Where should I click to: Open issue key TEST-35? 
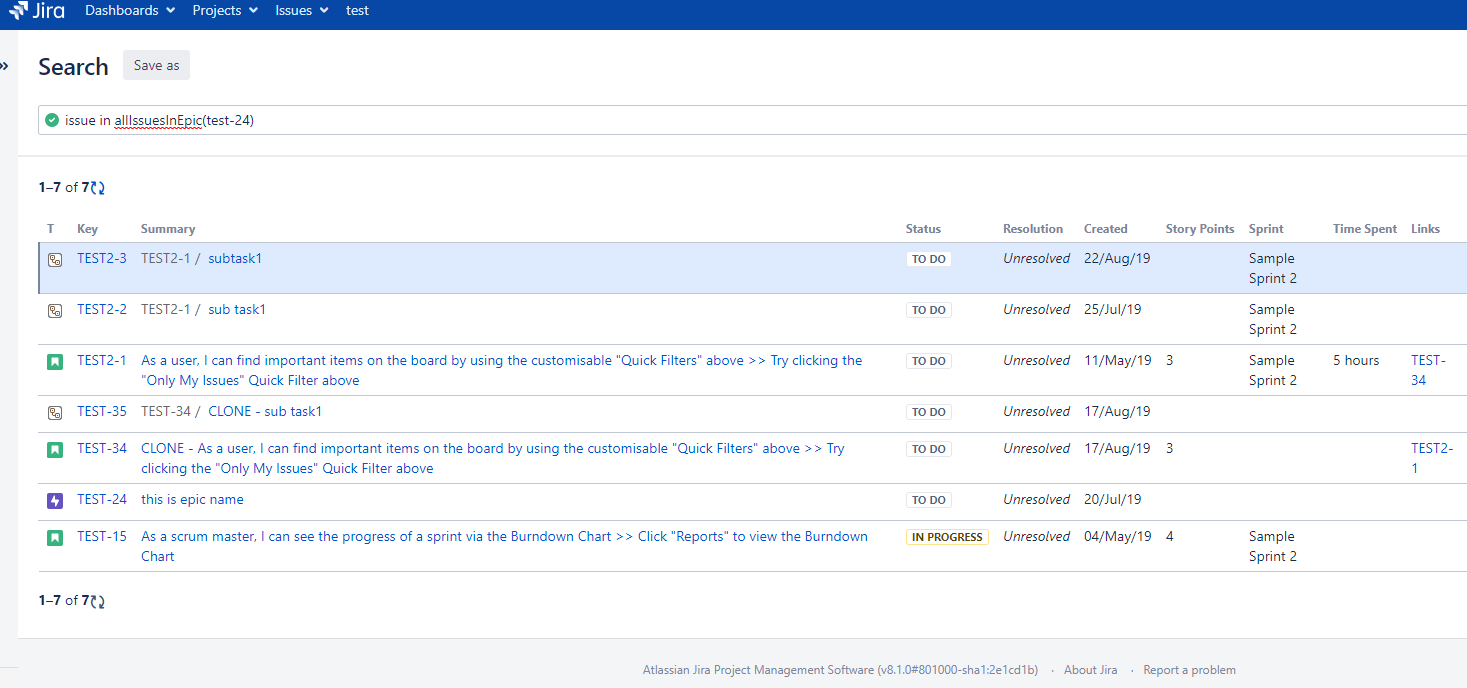pyautogui.click(x=102, y=411)
